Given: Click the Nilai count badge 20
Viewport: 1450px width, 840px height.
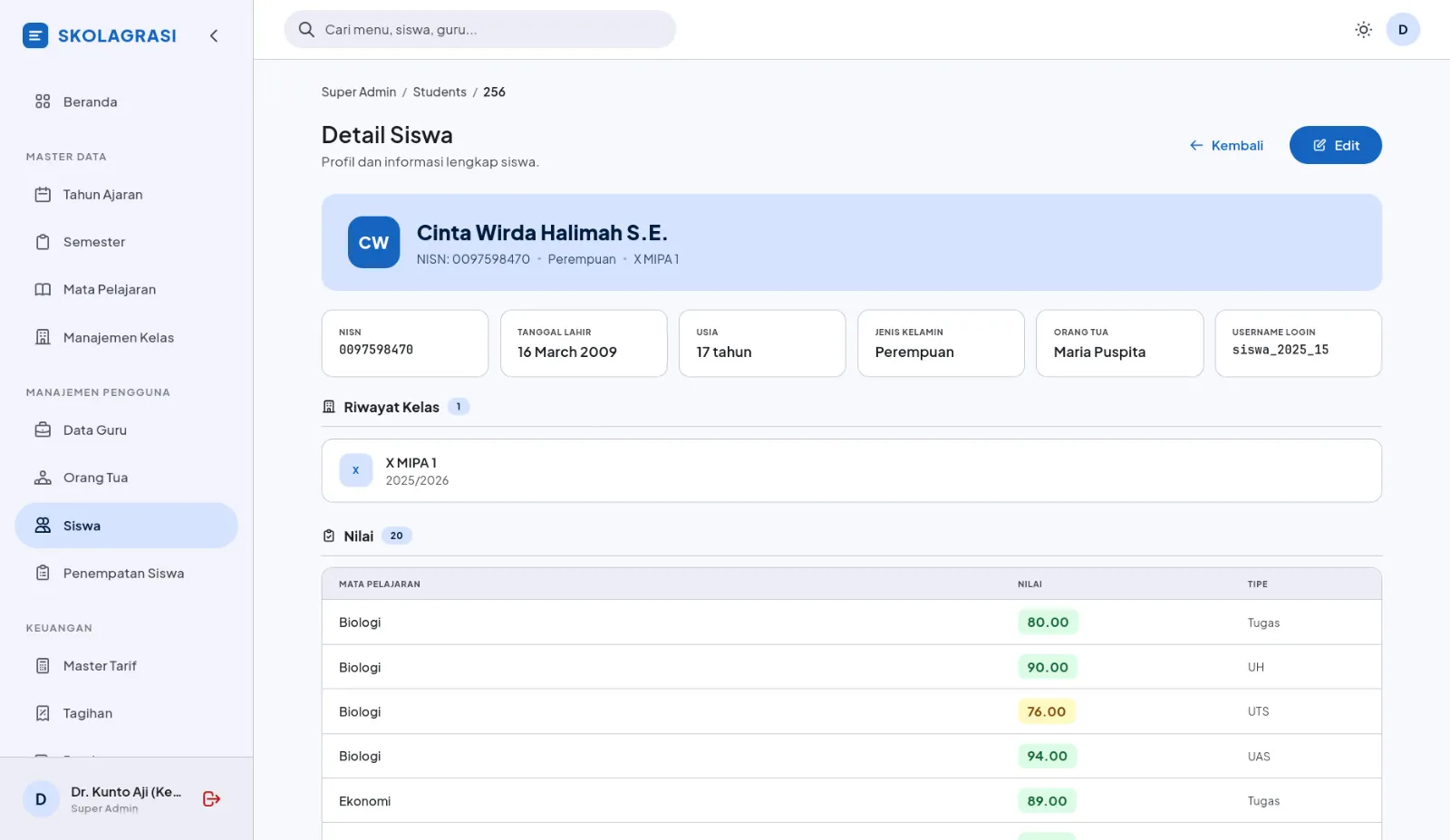Looking at the screenshot, I should (396, 536).
